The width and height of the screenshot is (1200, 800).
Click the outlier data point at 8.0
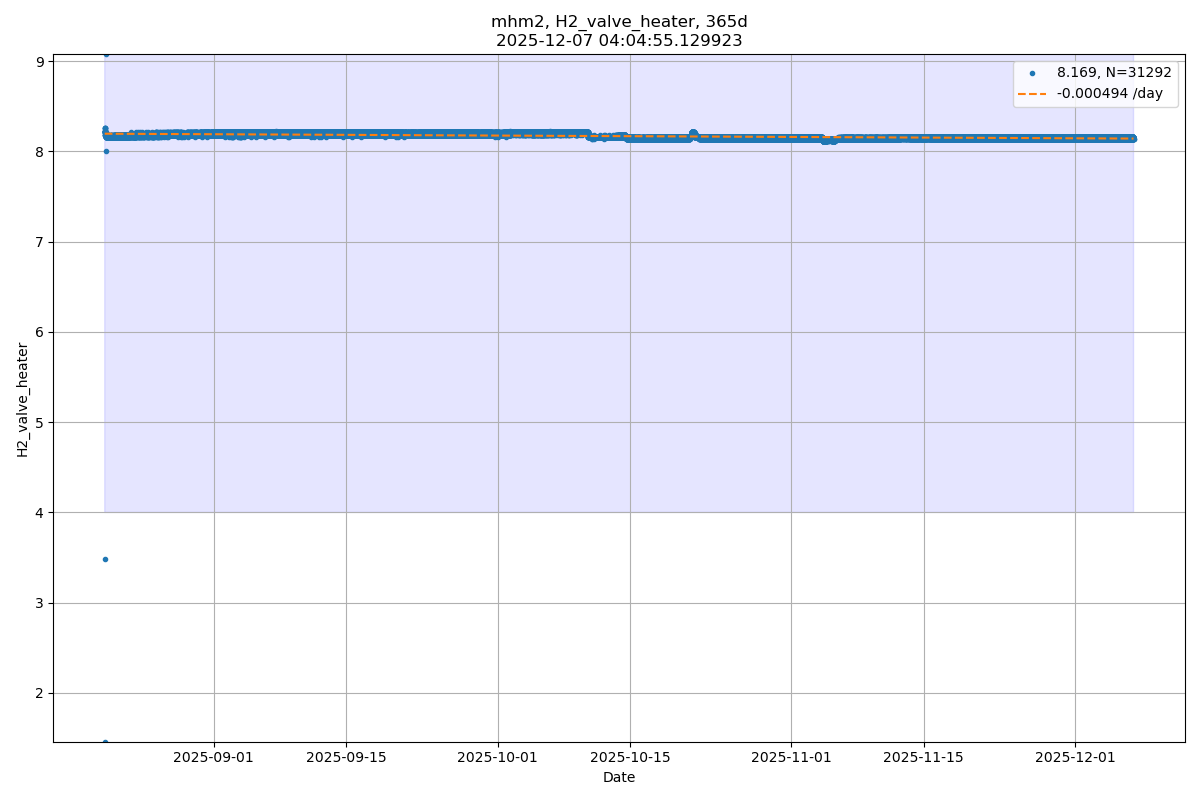click(x=106, y=151)
